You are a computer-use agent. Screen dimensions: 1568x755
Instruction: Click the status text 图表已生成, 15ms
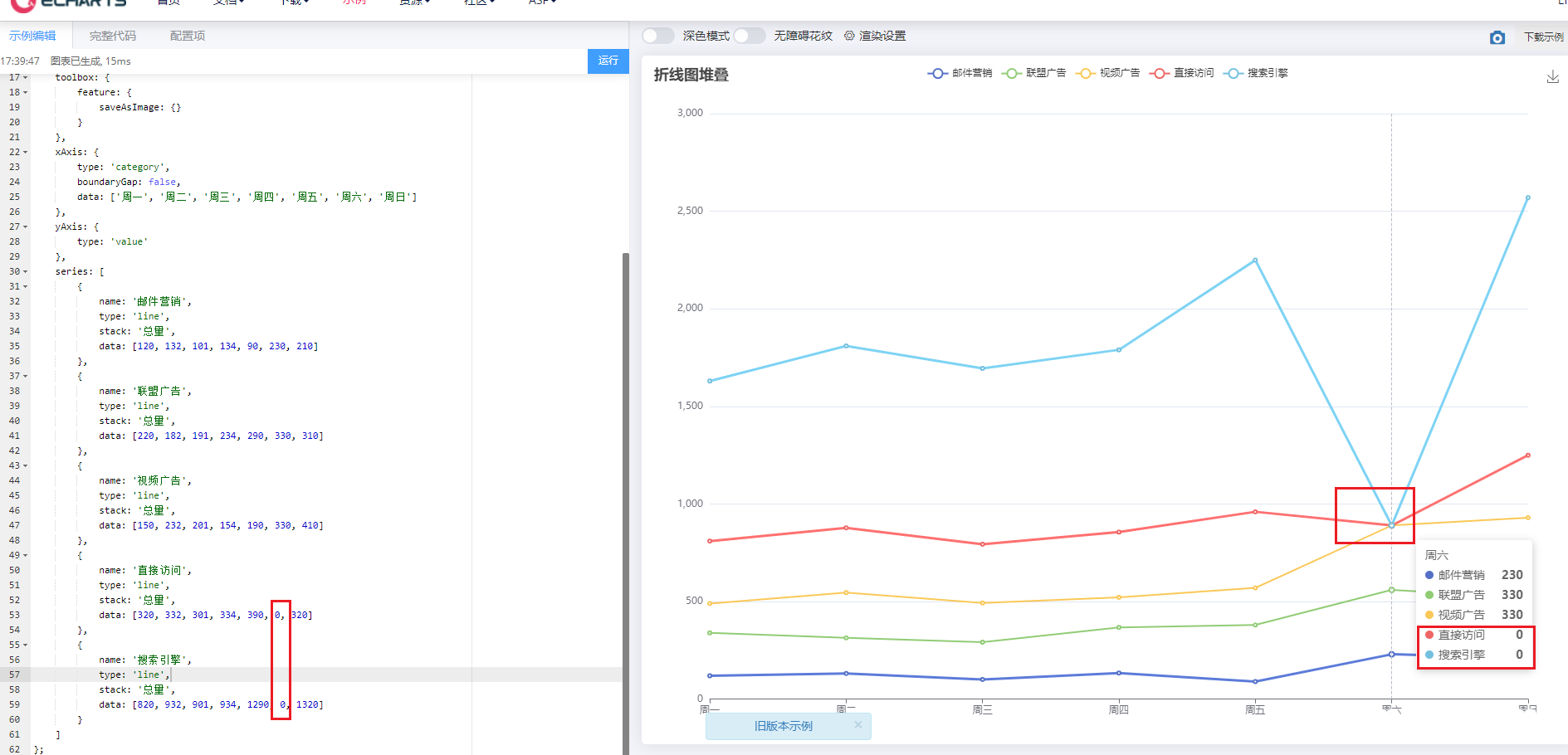click(90, 61)
